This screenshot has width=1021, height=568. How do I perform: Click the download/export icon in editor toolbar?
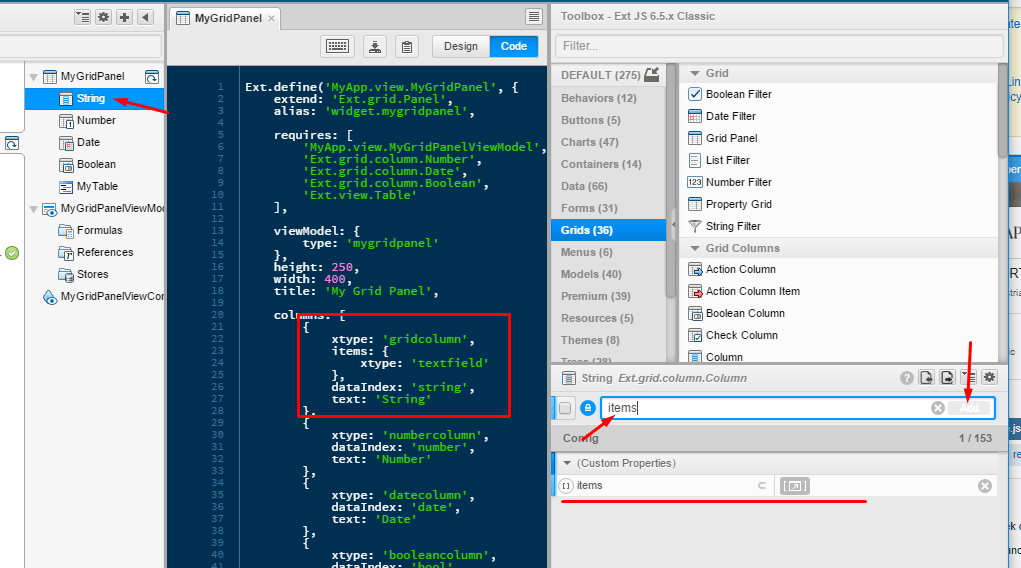point(375,46)
